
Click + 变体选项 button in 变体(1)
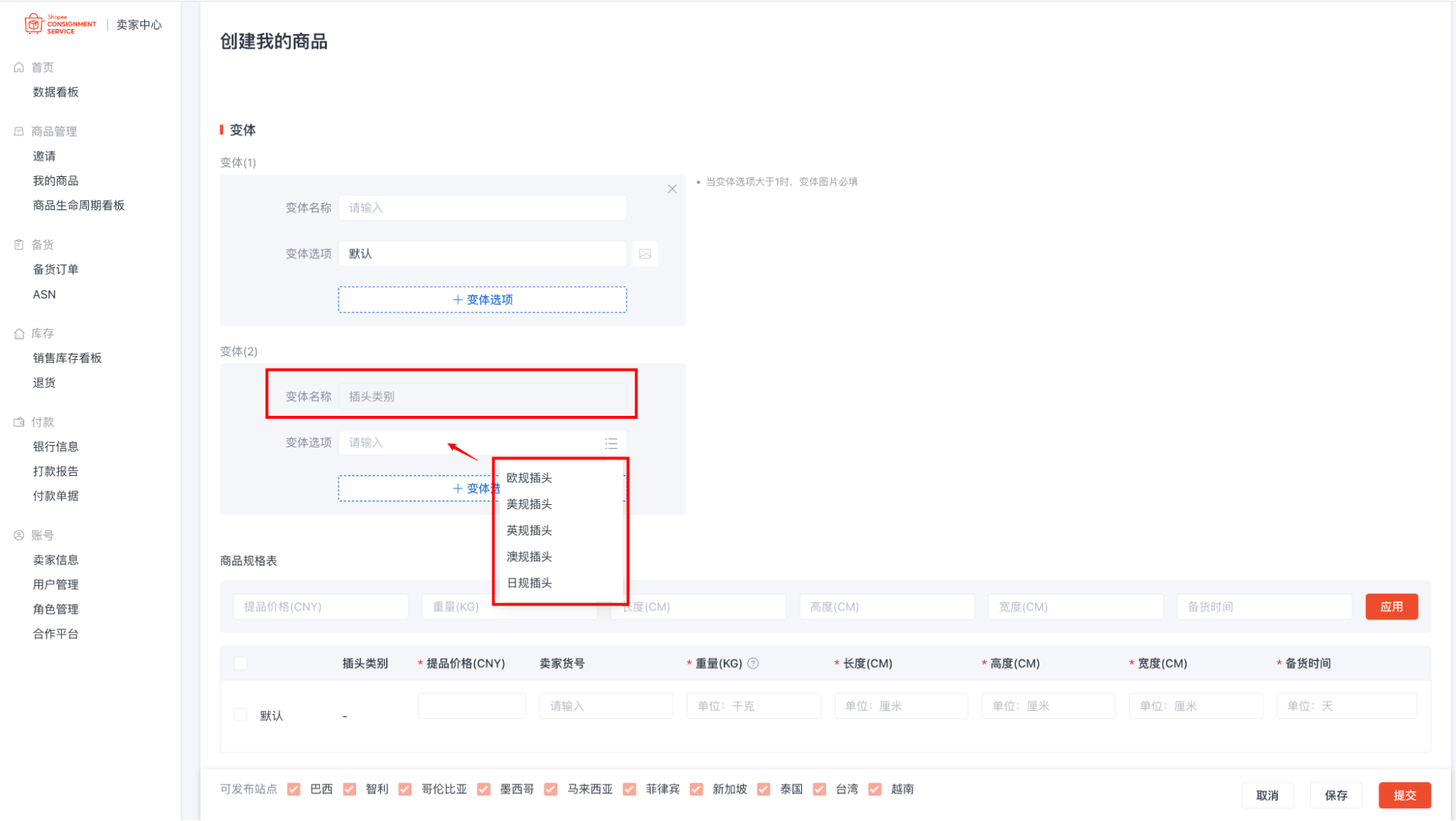[482, 300]
